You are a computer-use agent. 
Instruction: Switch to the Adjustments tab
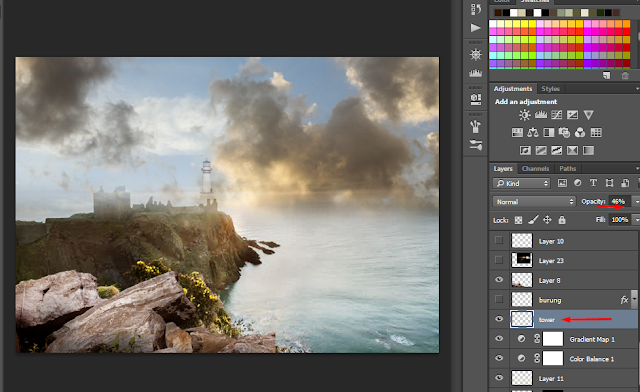coord(513,89)
